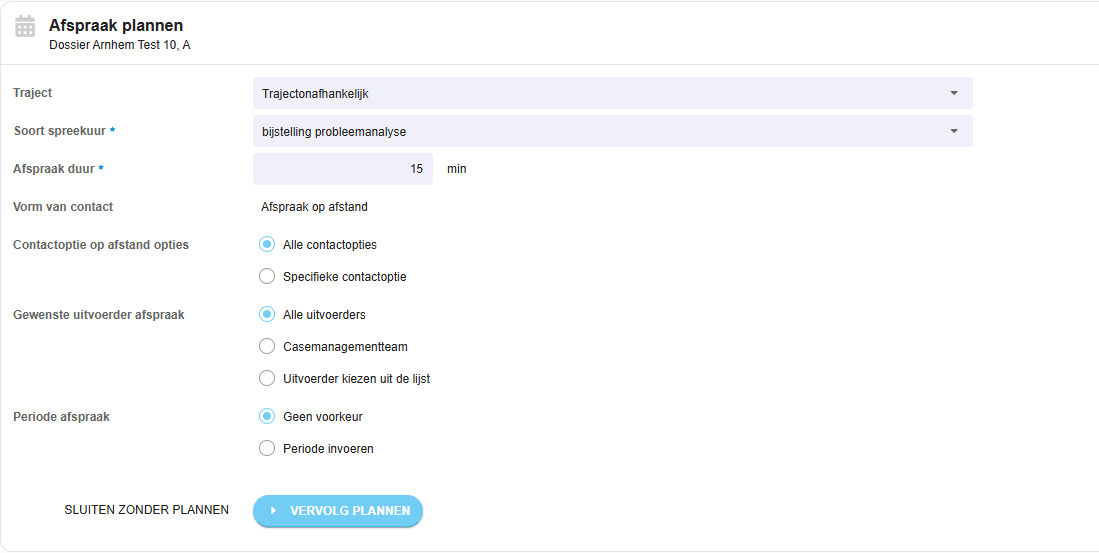The image size is (1099, 553).
Task: Click the Gewenste uitvoerder afspraak label
Action: 99,315
